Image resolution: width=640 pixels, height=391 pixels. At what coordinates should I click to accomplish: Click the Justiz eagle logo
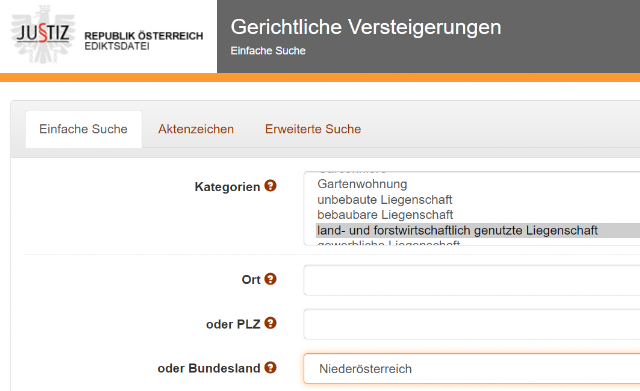pyautogui.click(x=43, y=34)
